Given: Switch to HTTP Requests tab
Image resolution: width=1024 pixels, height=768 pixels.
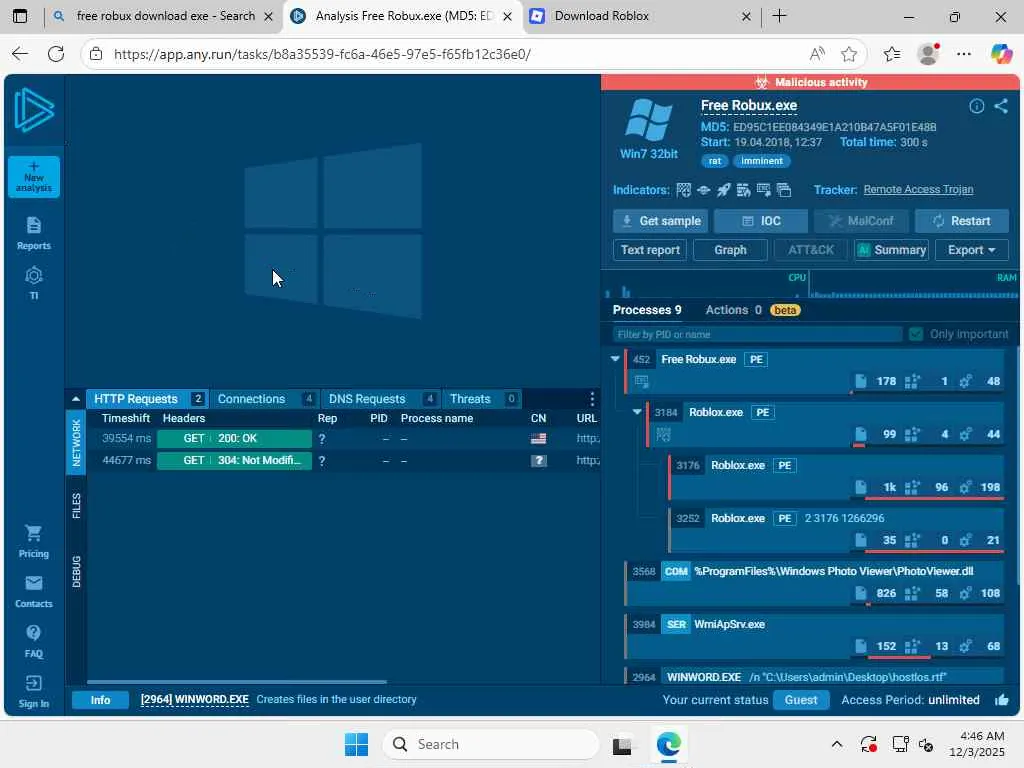Looking at the screenshot, I should click(x=148, y=398).
